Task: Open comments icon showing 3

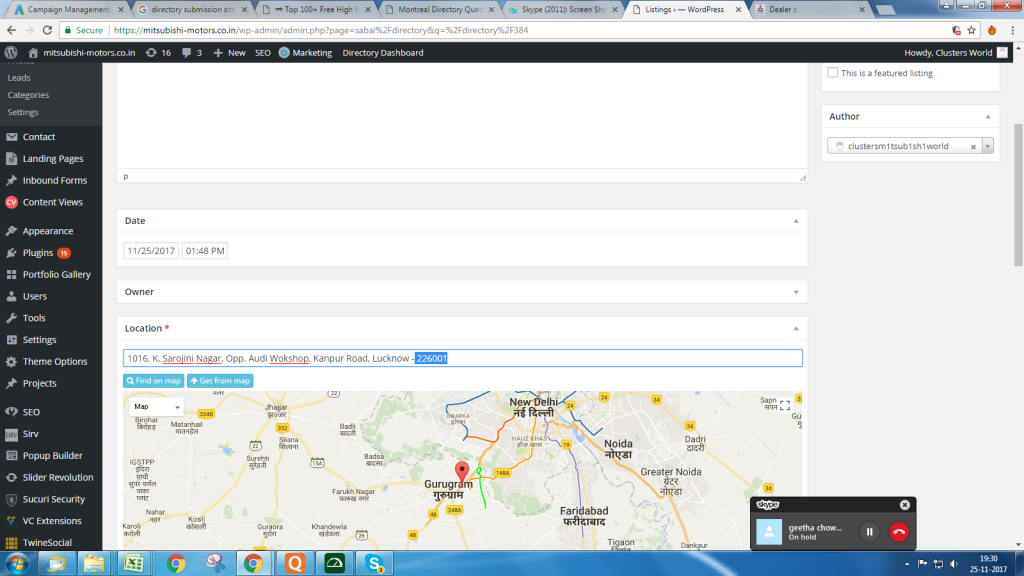Action: pos(192,53)
